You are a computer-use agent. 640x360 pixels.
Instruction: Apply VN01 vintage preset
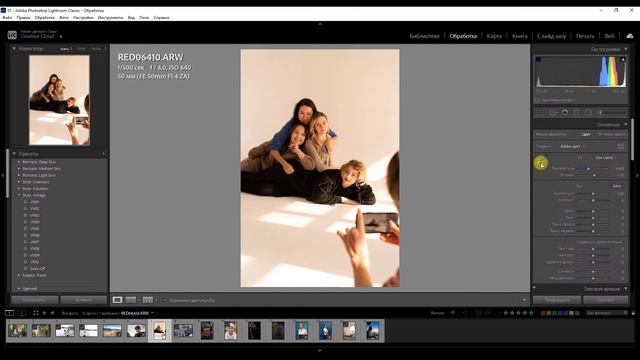point(35,202)
